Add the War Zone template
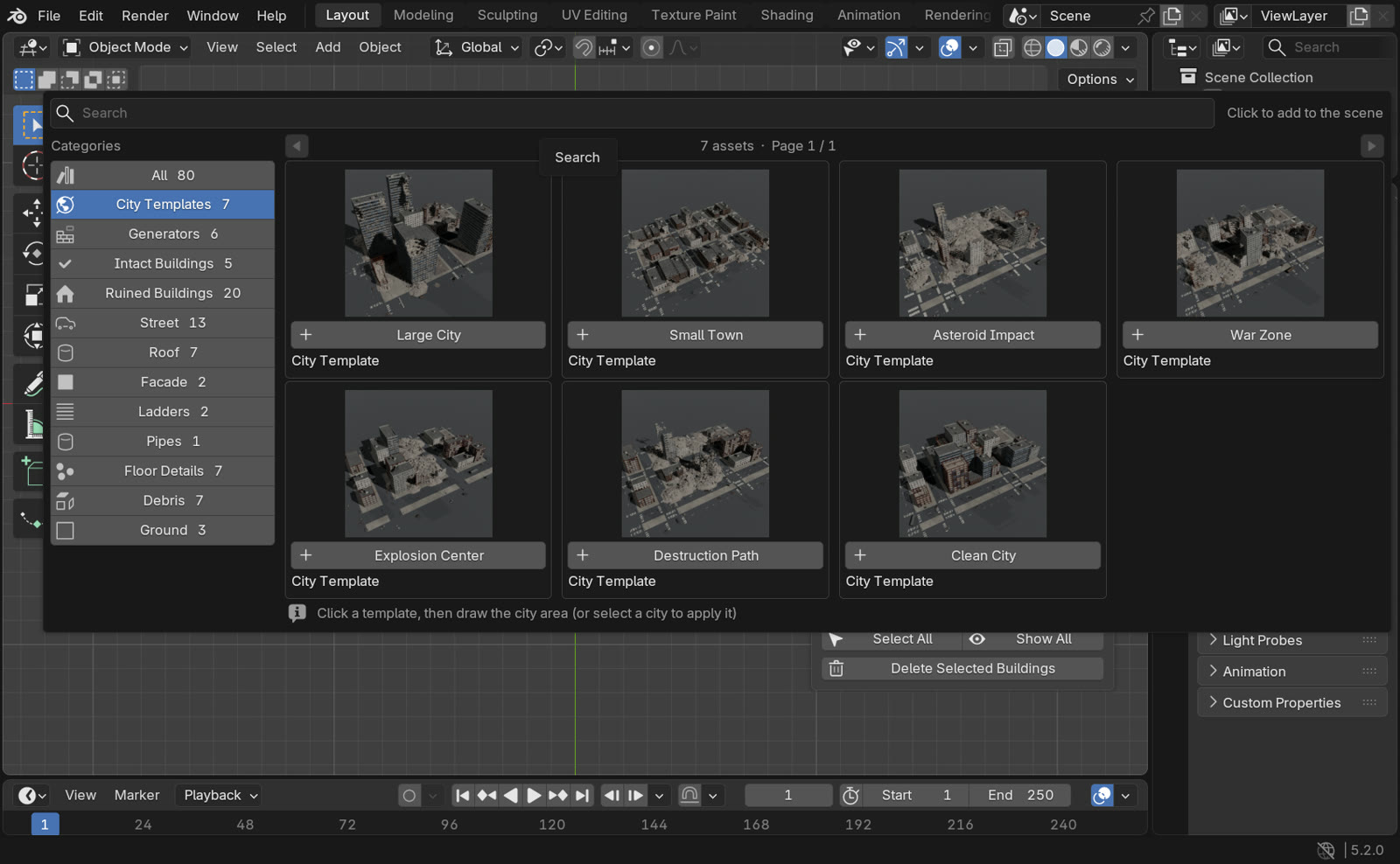This screenshot has width=1400, height=864. tap(1249, 335)
